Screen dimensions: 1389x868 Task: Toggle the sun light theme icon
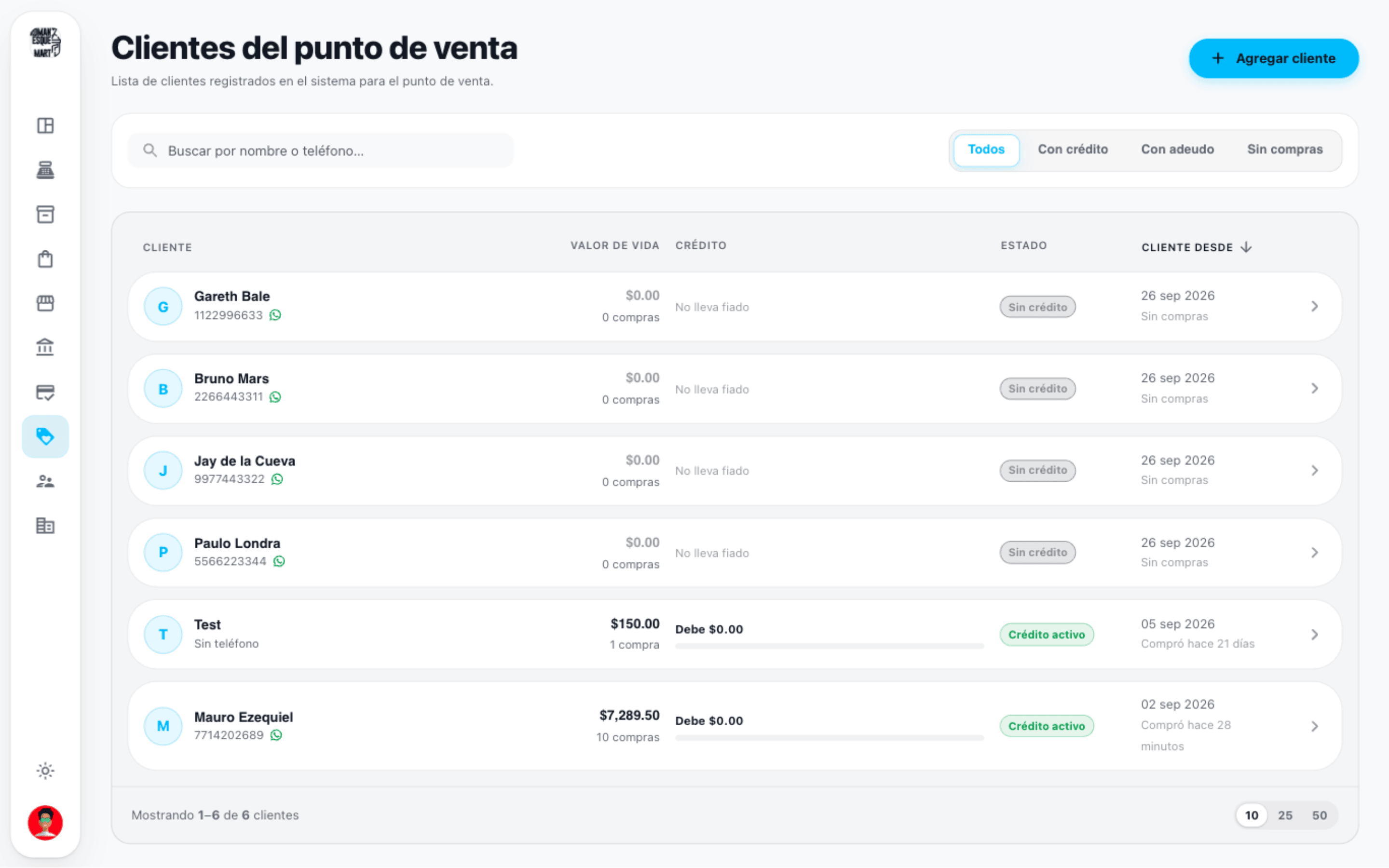[x=45, y=771]
